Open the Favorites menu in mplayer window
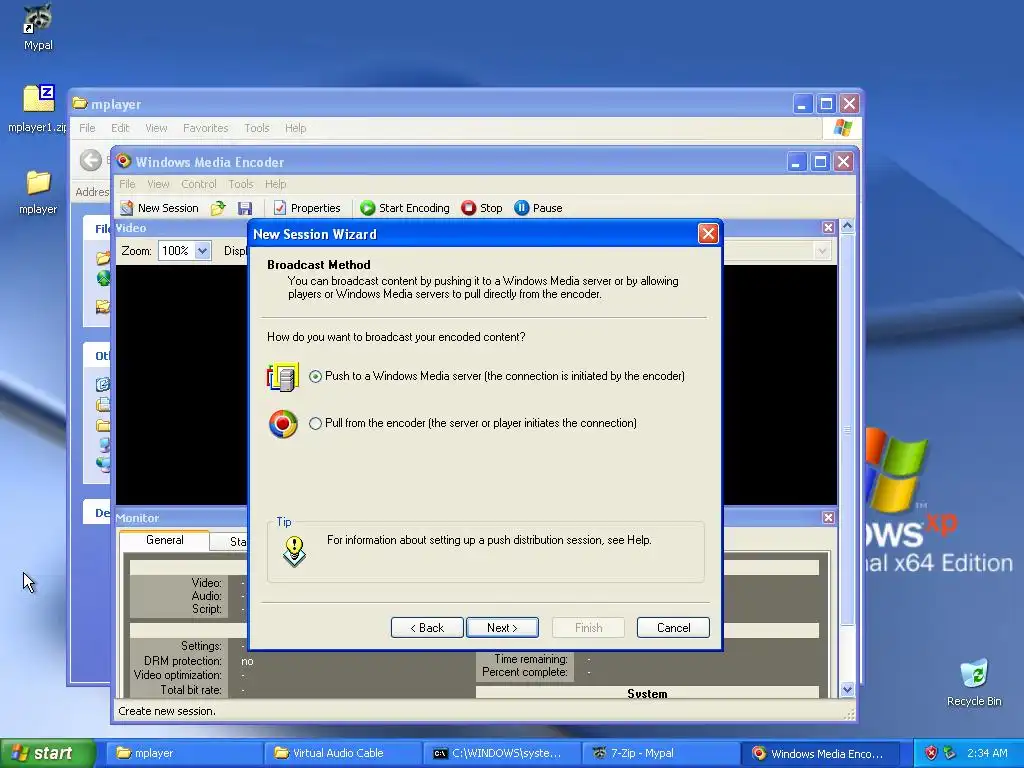 click(206, 128)
